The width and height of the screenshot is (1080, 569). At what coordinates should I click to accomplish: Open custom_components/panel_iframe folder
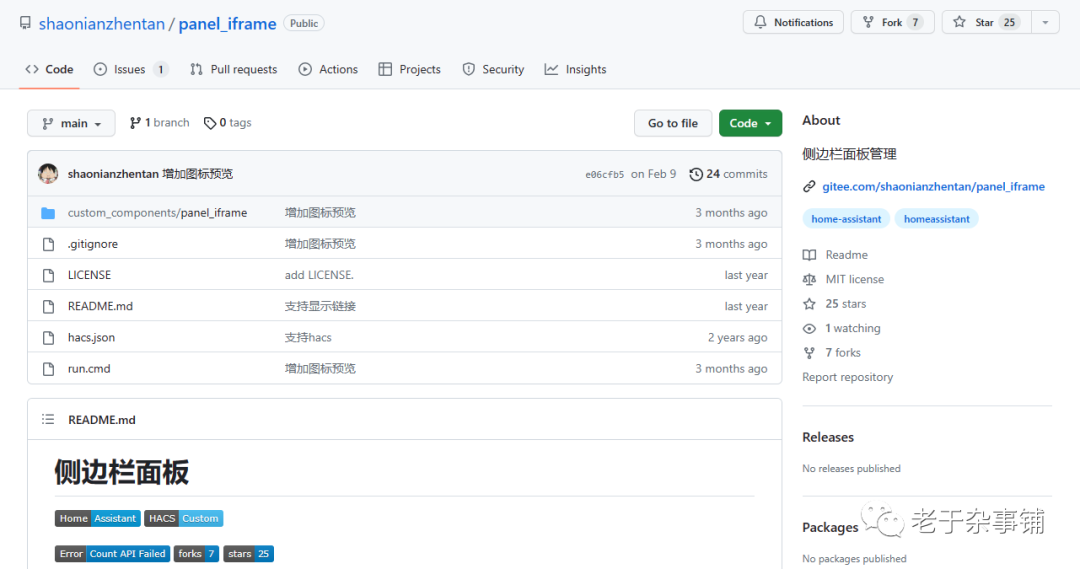[157, 213]
